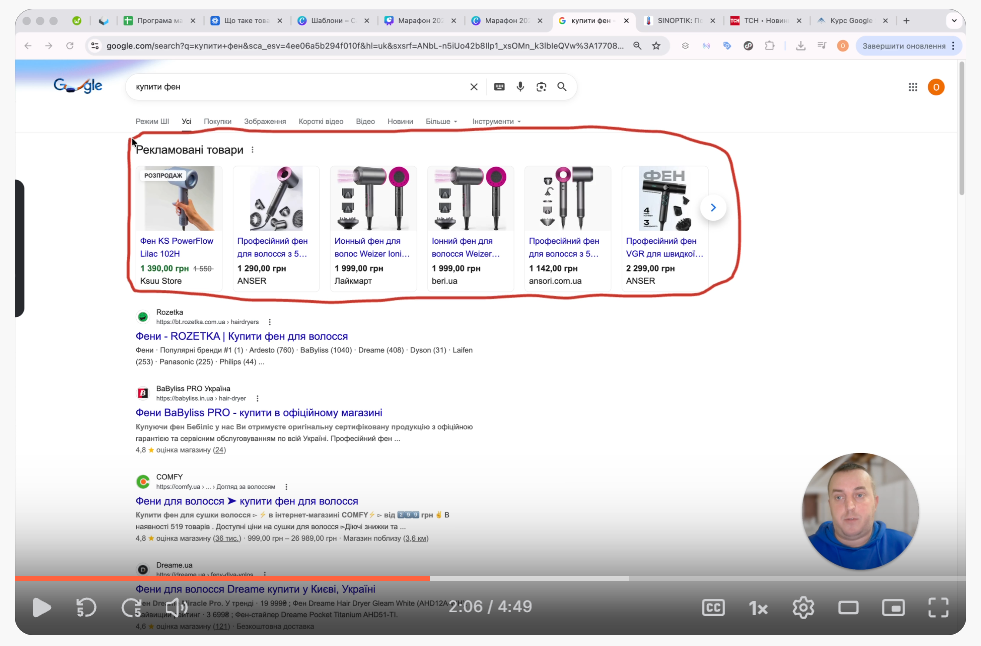
Task: Switch to theater mode view
Action: [x=848, y=607]
